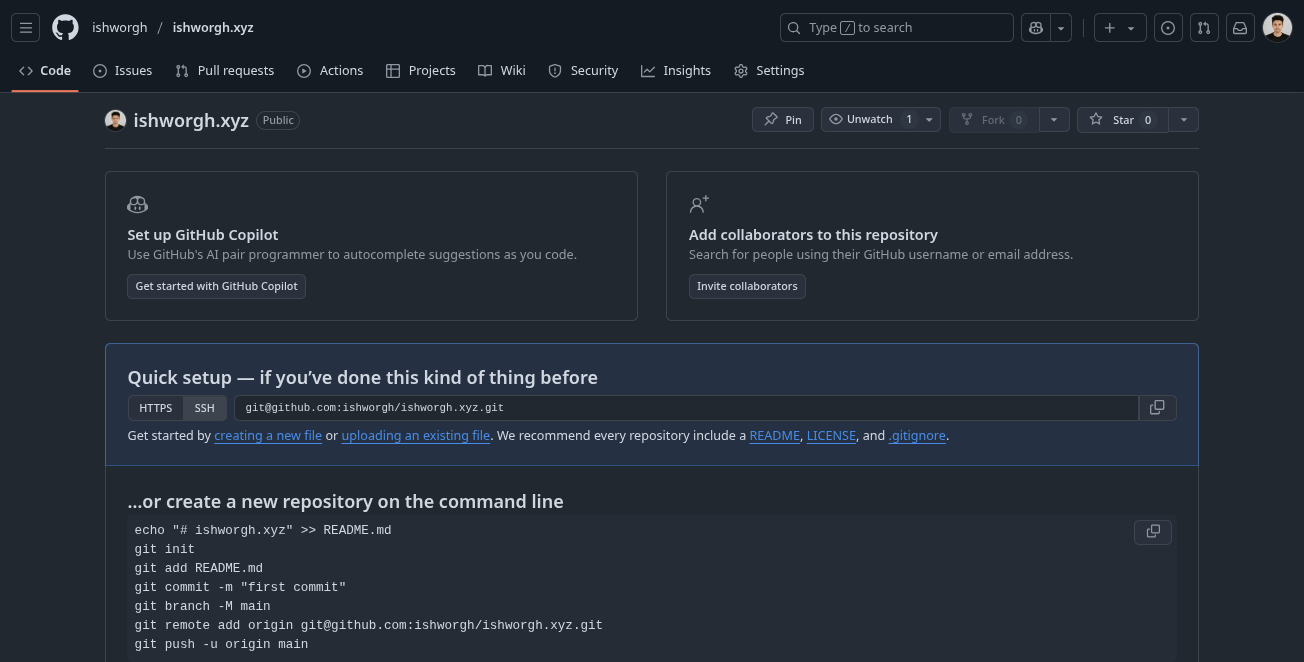Switch the clone URL to HTTPS

pyautogui.click(x=155, y=407)
